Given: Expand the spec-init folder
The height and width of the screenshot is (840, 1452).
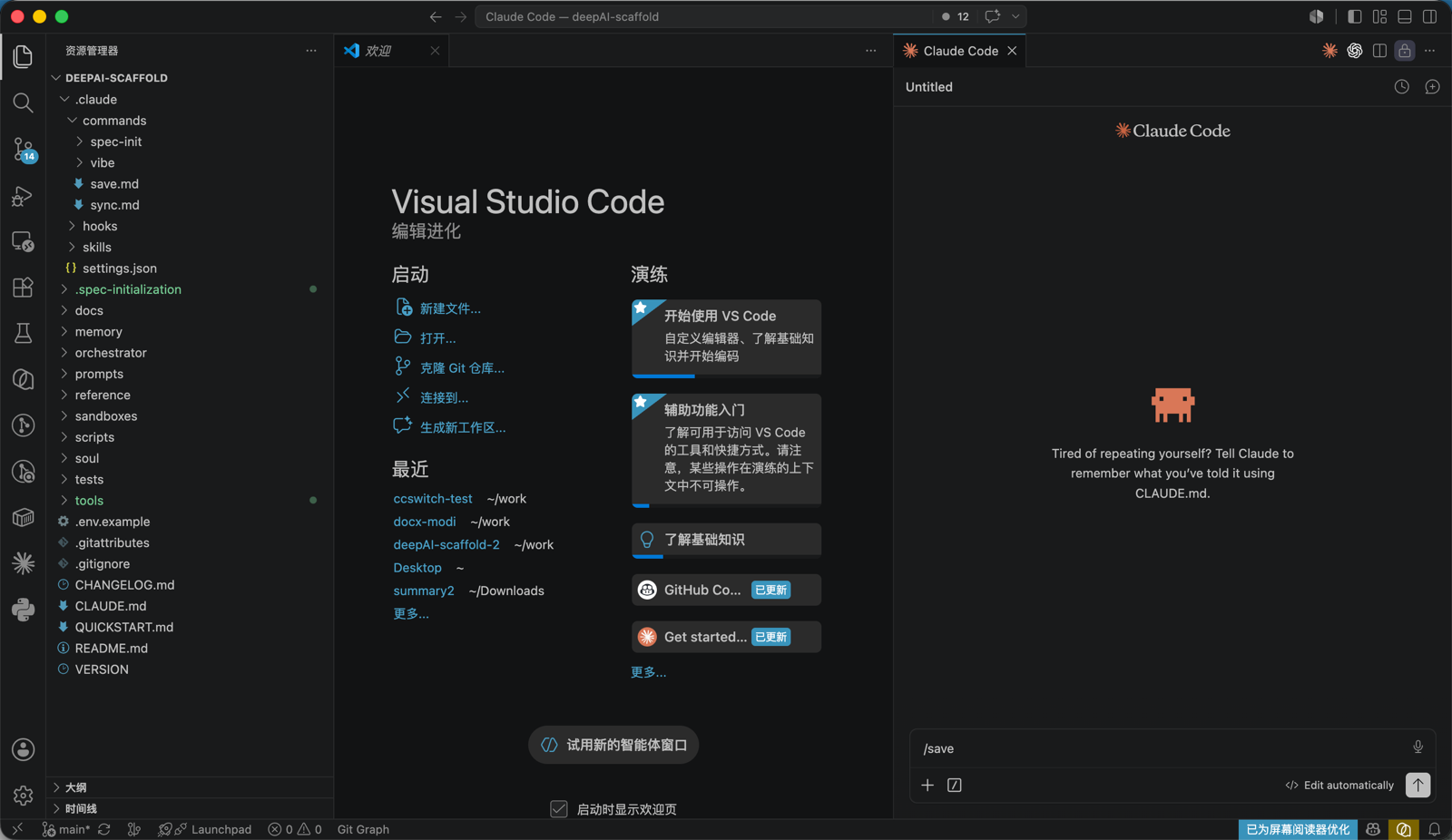Looking at the screenshot, I should 79,142.
